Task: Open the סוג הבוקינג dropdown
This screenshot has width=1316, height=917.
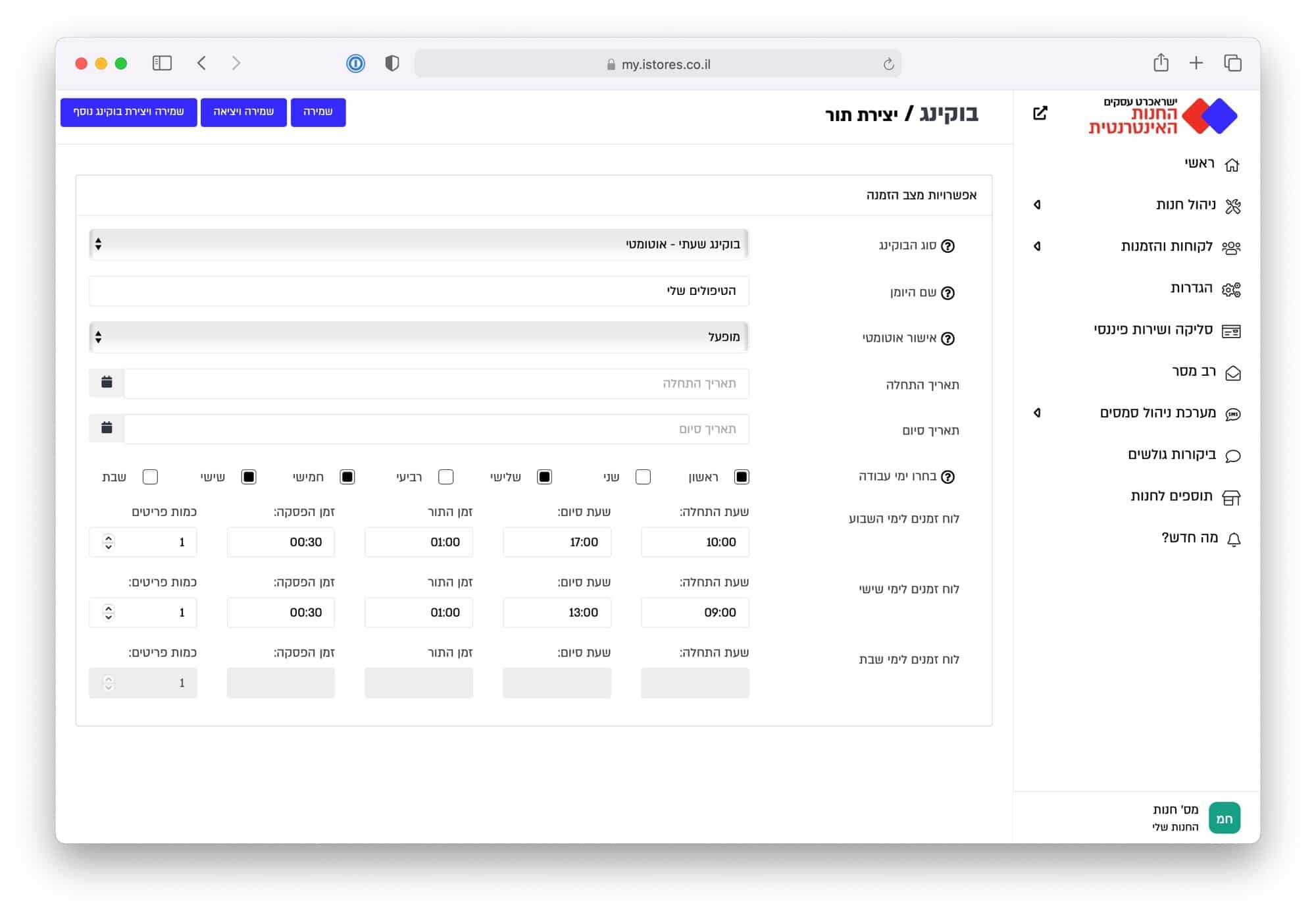Action: pyautogui.click(x=419, y=244)
